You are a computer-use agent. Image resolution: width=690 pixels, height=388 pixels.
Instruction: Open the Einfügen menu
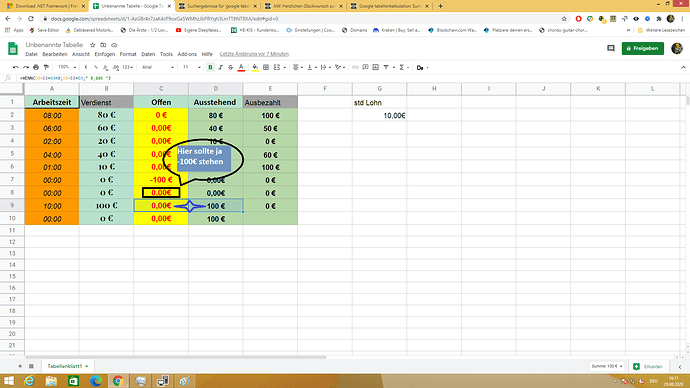coord(105,54)
